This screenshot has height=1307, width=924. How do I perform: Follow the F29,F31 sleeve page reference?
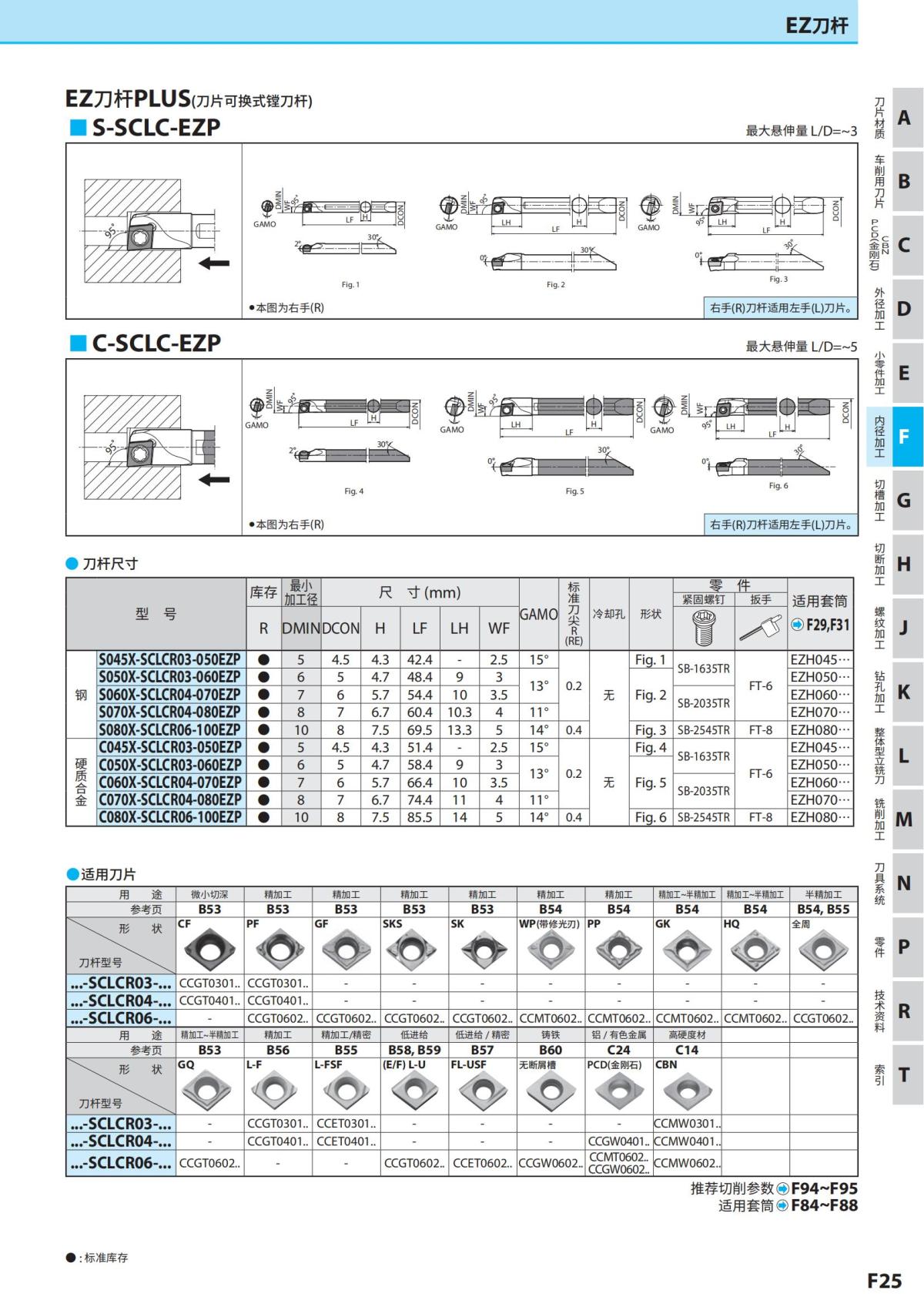coord(821,625)
